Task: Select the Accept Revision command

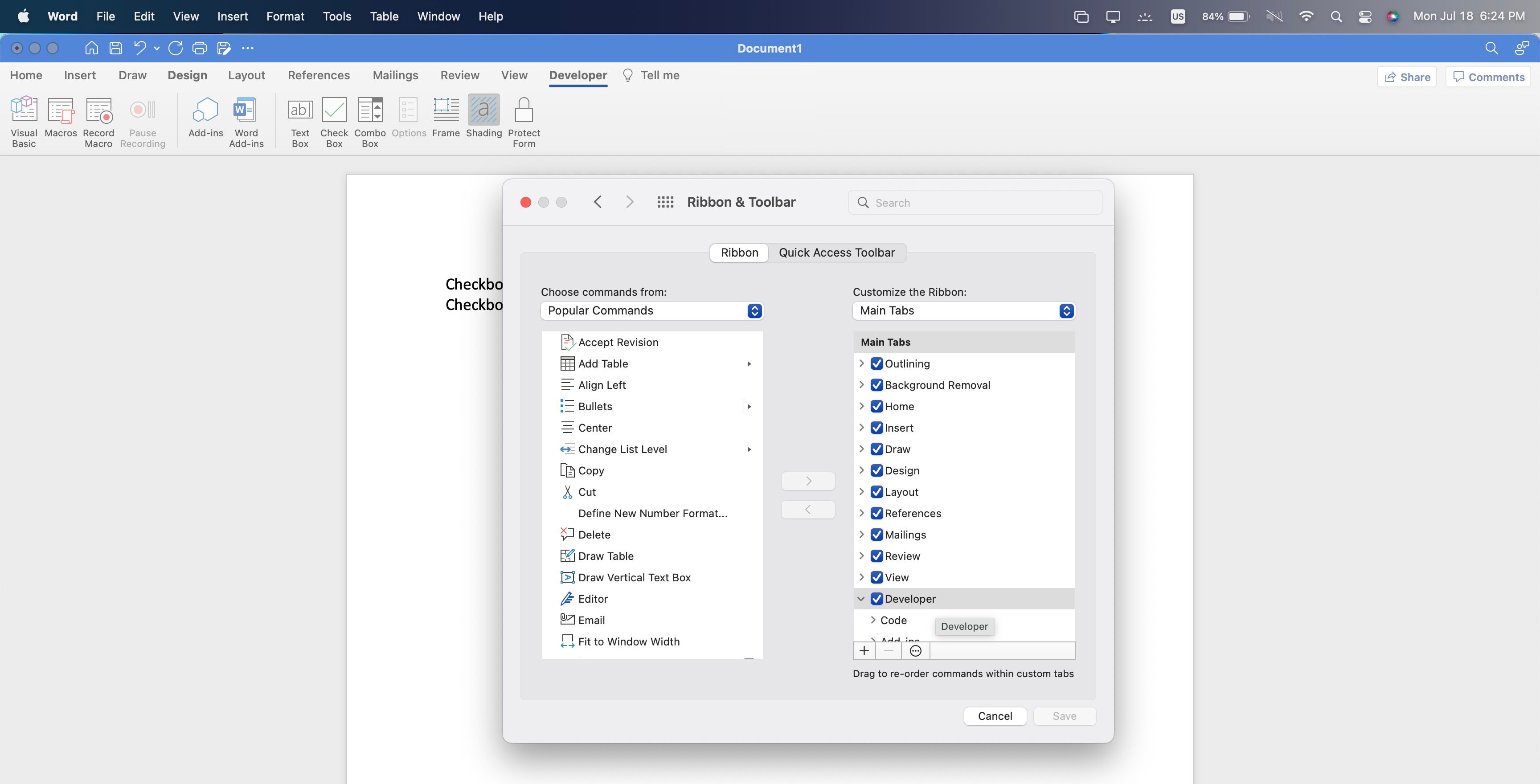Action: 652,343
